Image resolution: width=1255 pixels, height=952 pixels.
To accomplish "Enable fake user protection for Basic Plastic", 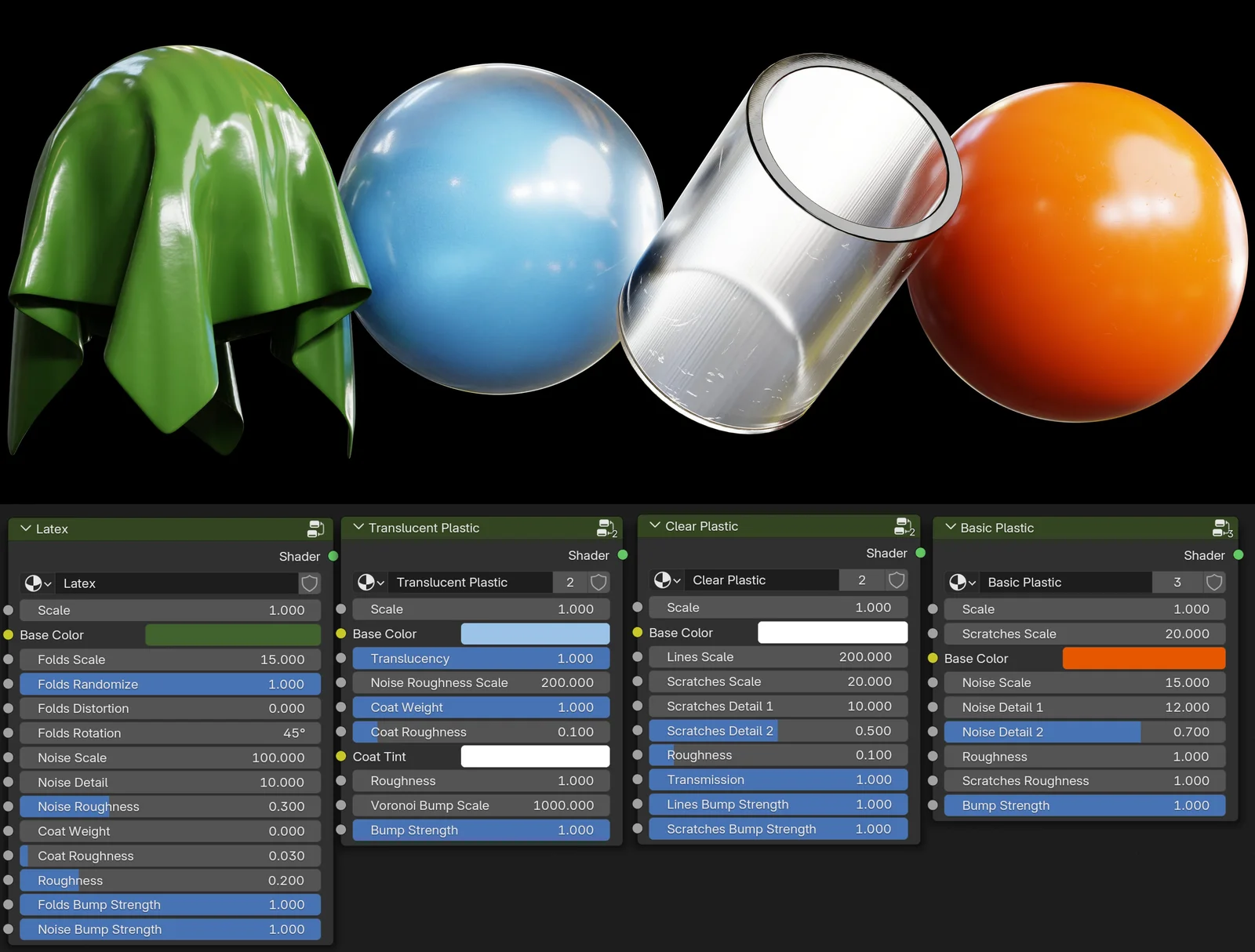I will (x=1214, y=582).
